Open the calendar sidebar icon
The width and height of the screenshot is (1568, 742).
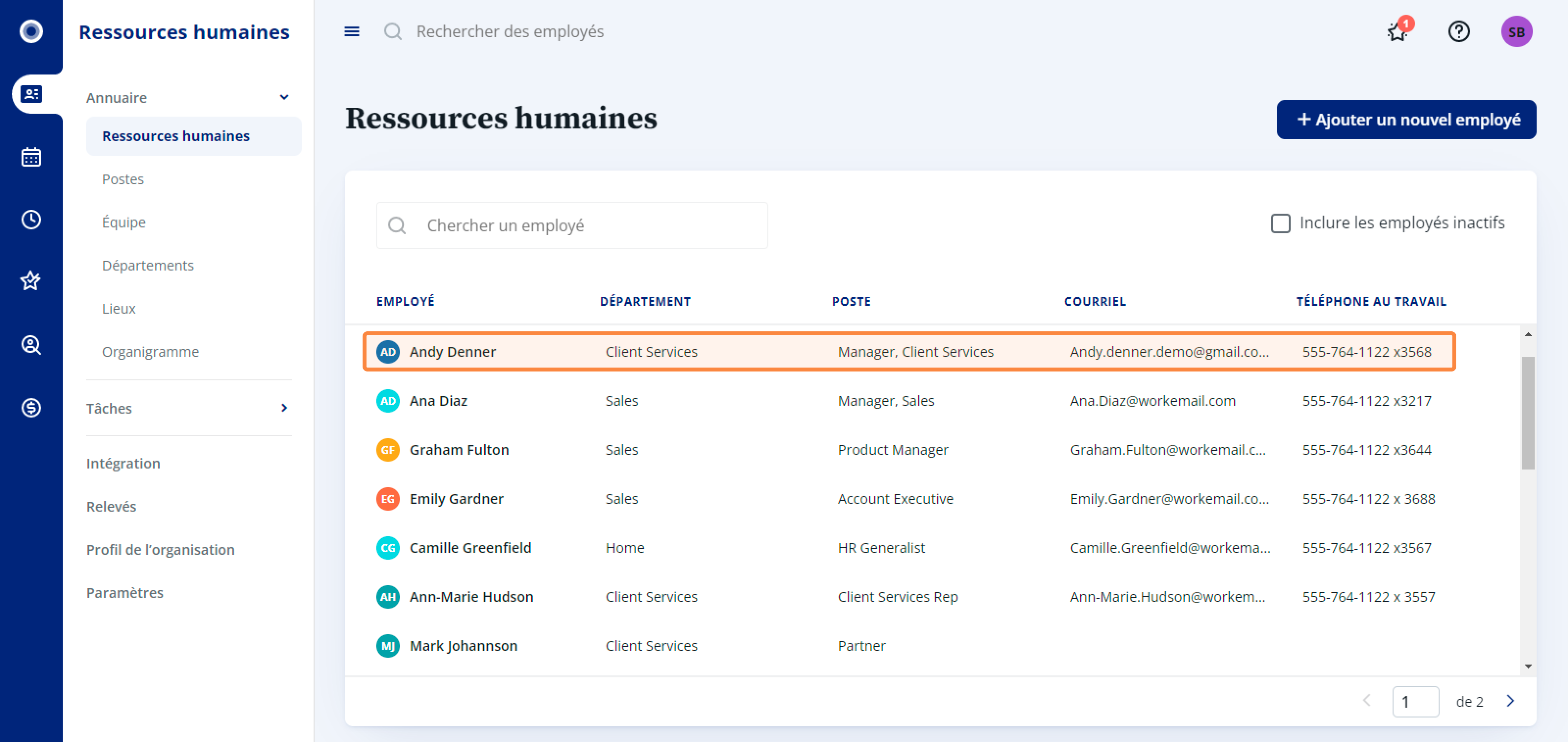pos(31,157)
